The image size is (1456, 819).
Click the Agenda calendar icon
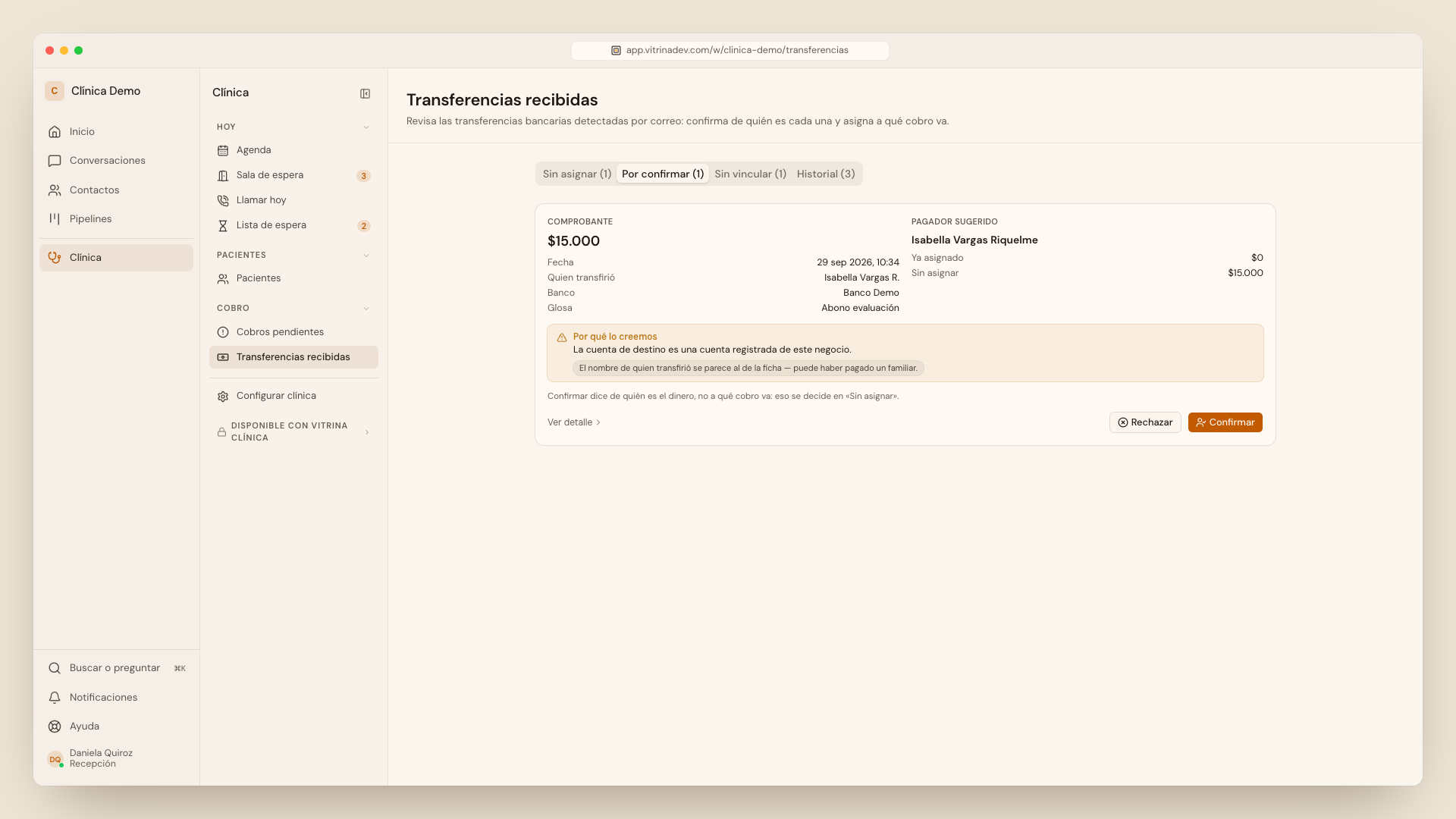coord(223,150)
